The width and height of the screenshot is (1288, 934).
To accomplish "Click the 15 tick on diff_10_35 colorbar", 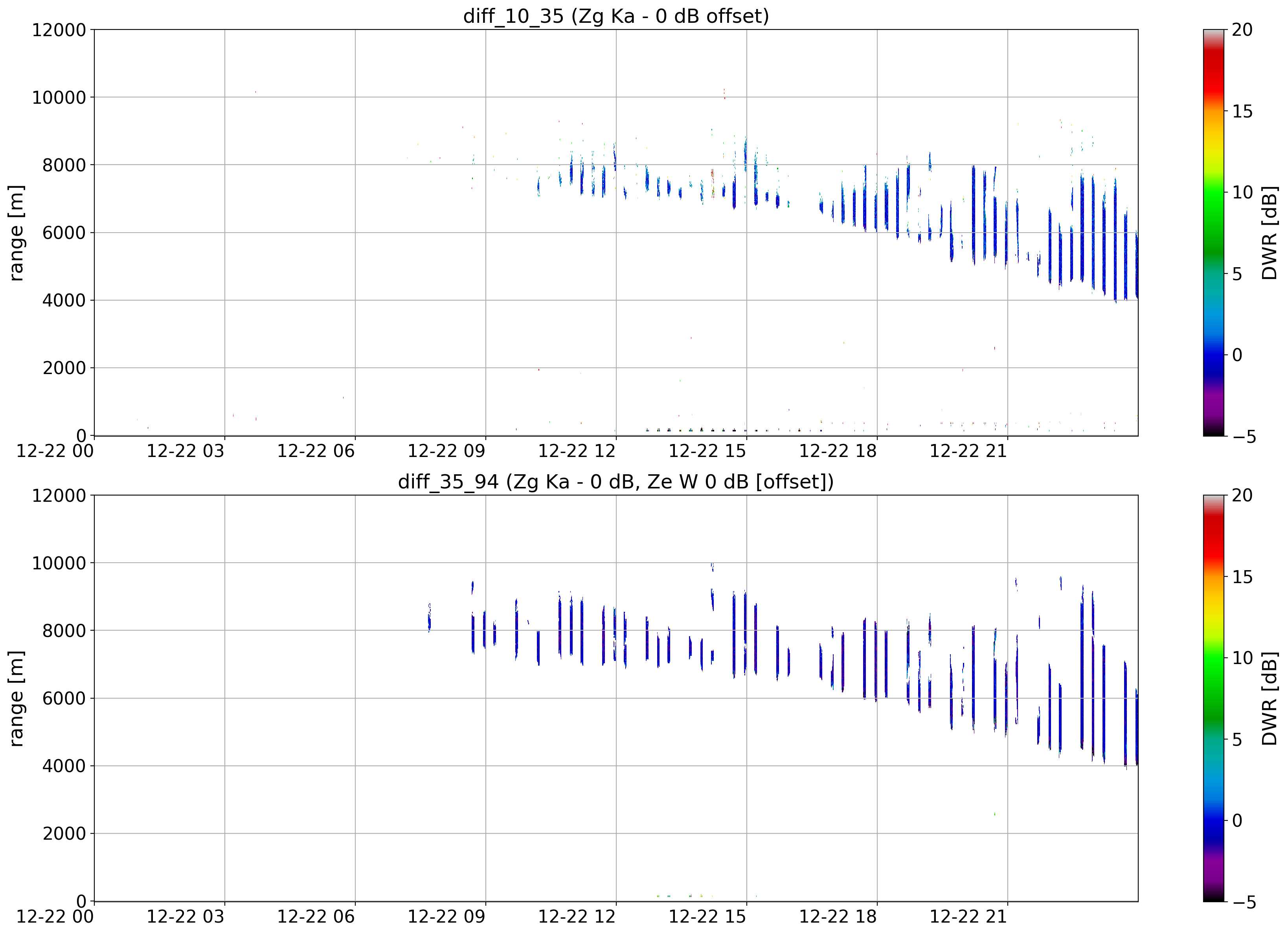I will [1242, 111].
